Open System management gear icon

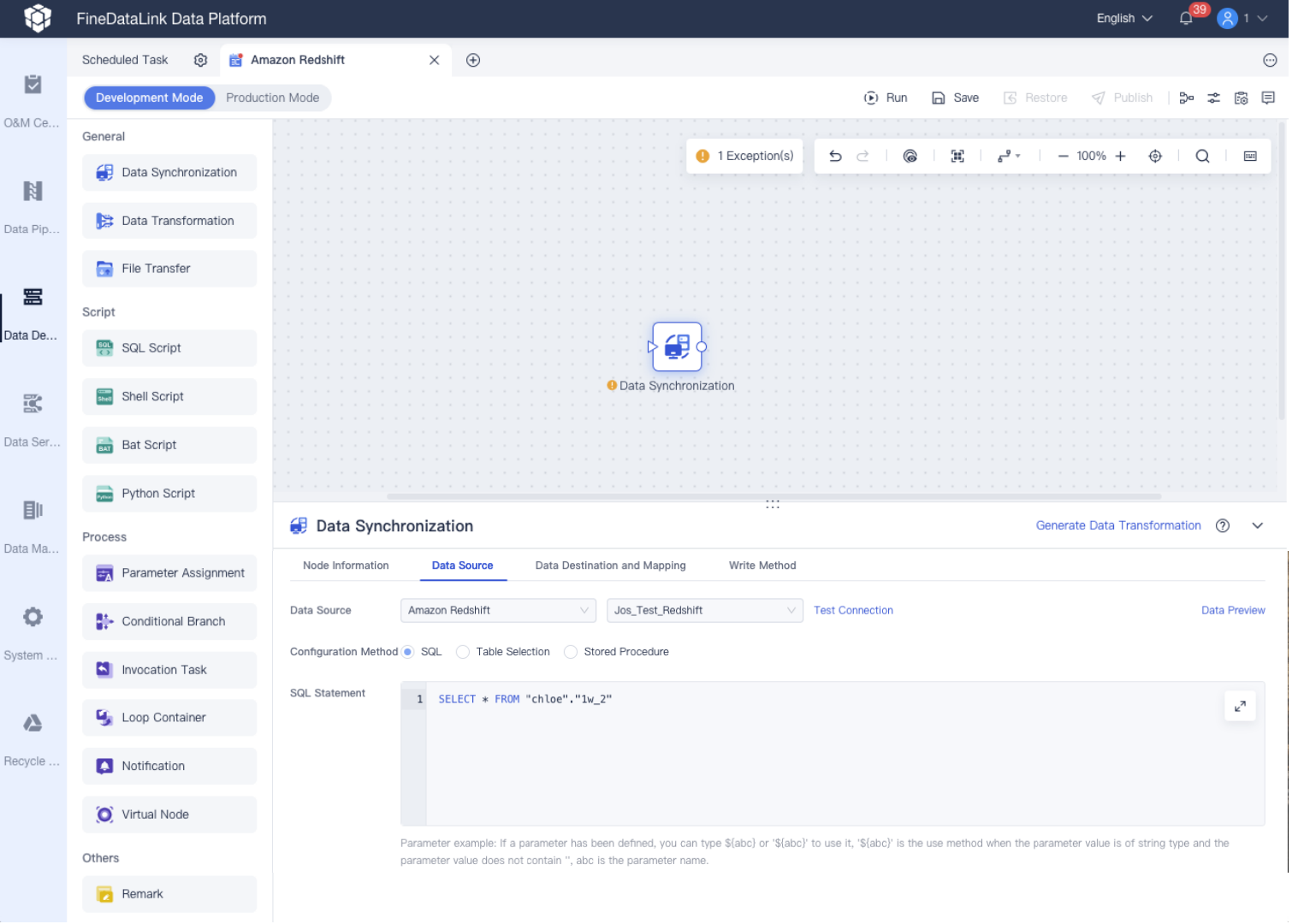[x=33, y=617]
